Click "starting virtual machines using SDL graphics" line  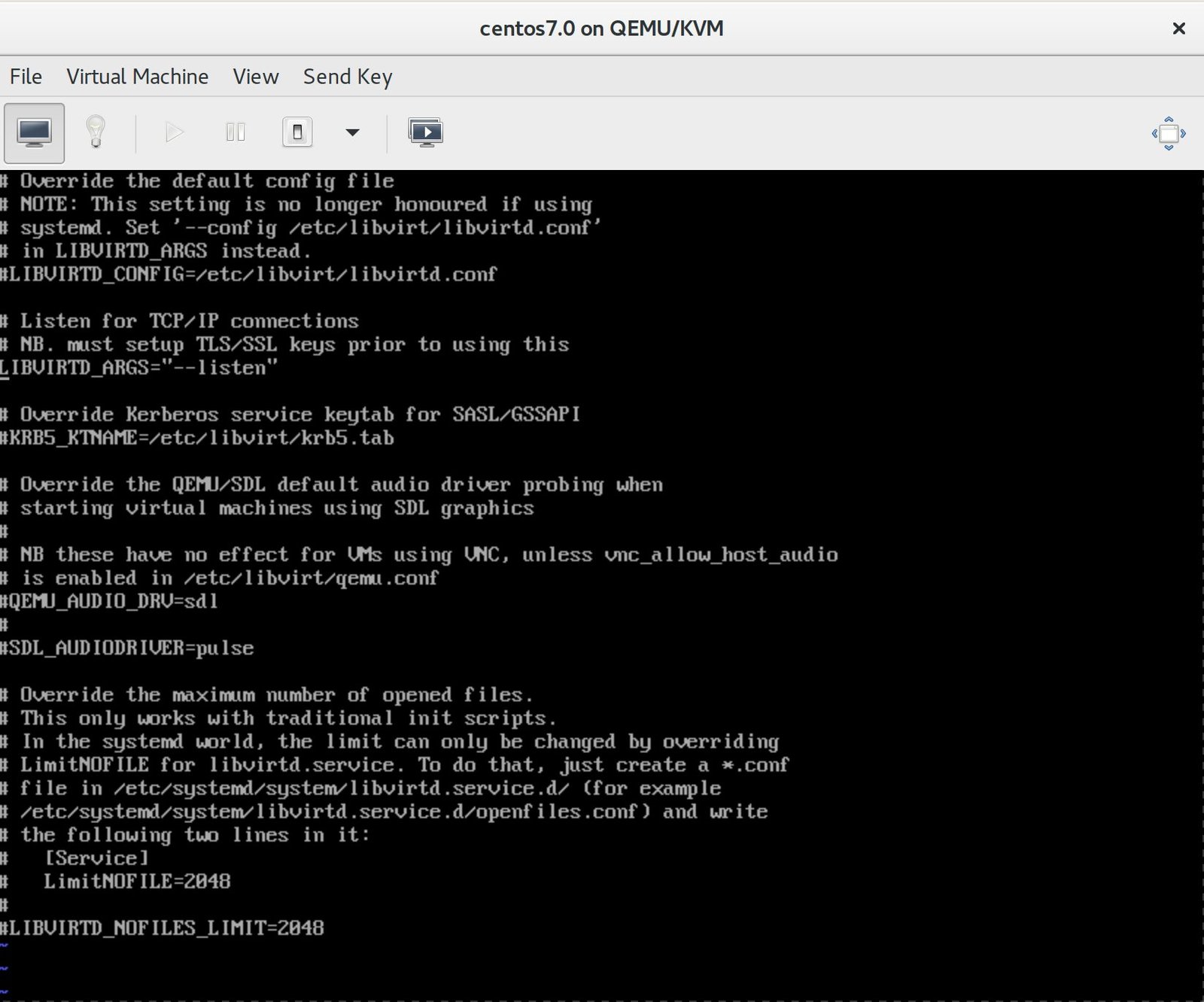[x=267, y=508]
